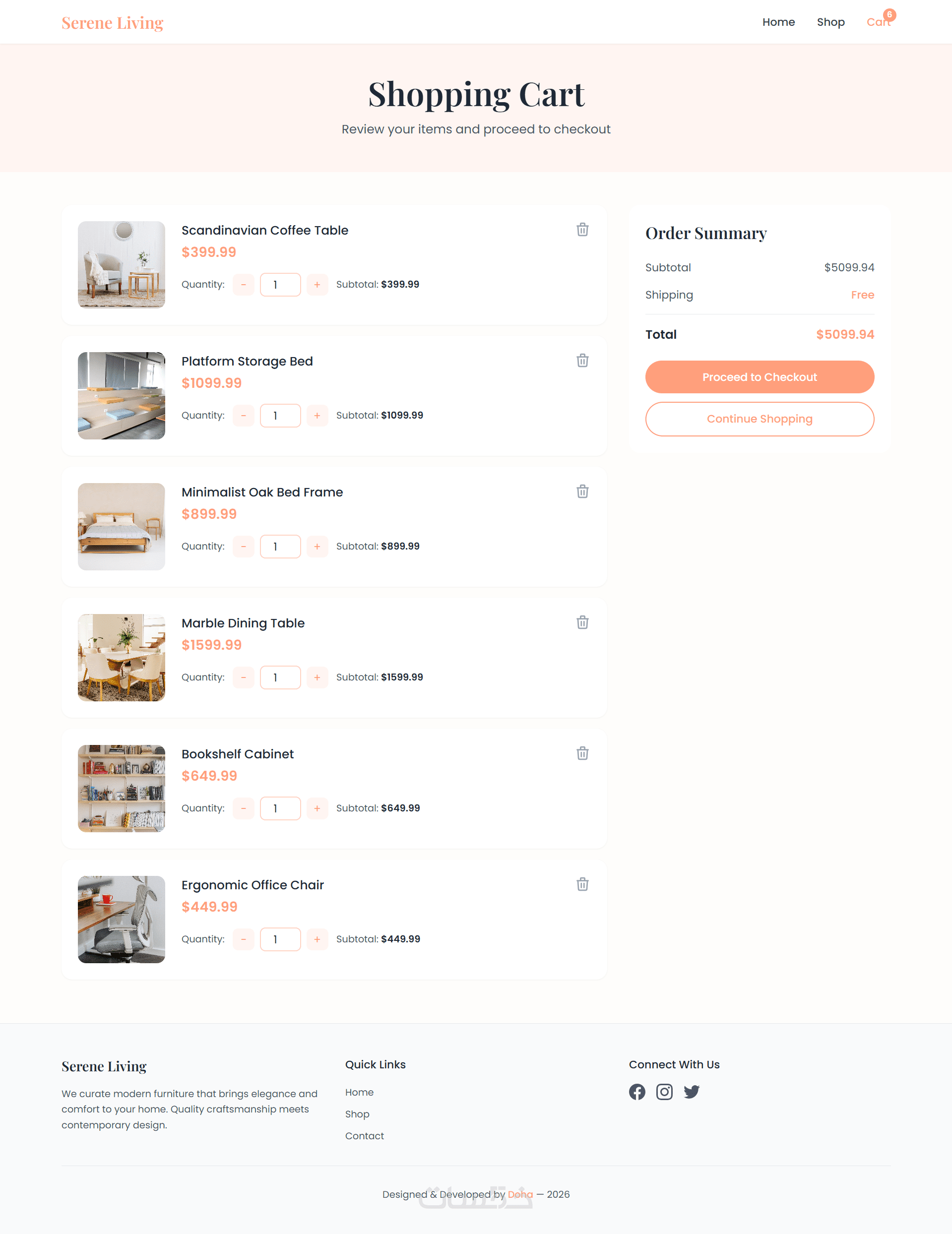Open the Contact footer link
The height and width of the screenshot is (1234, 952).
[365, 1136]
